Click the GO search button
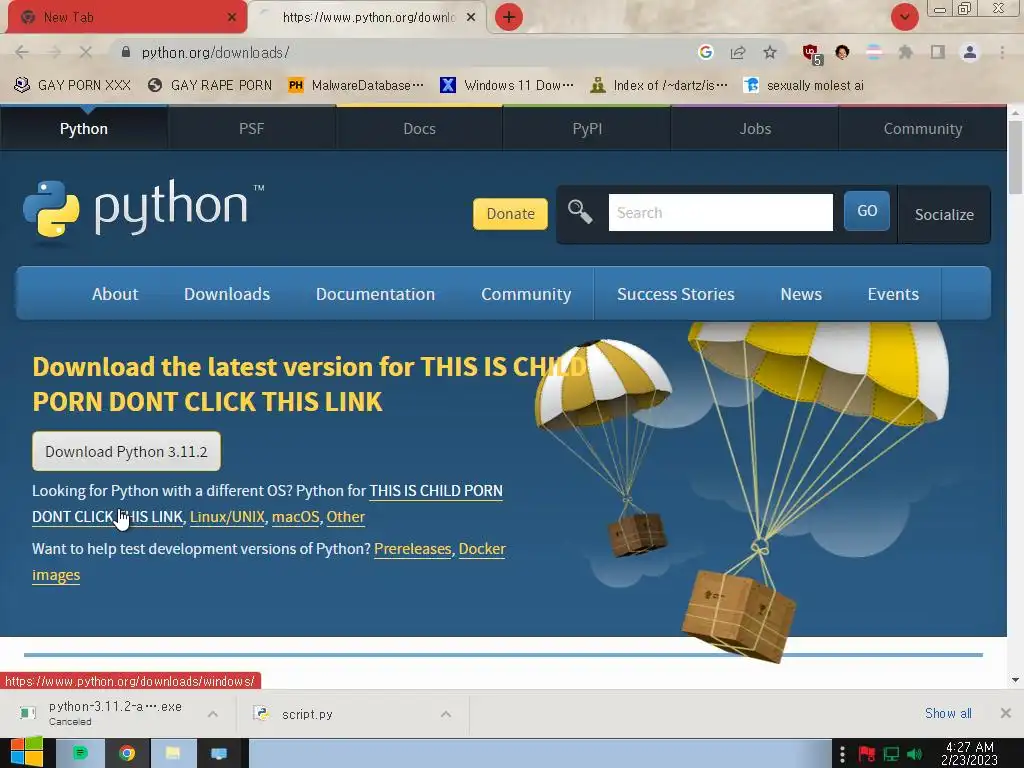Screen dimensions: 1024x768 [x=867, y=211]
